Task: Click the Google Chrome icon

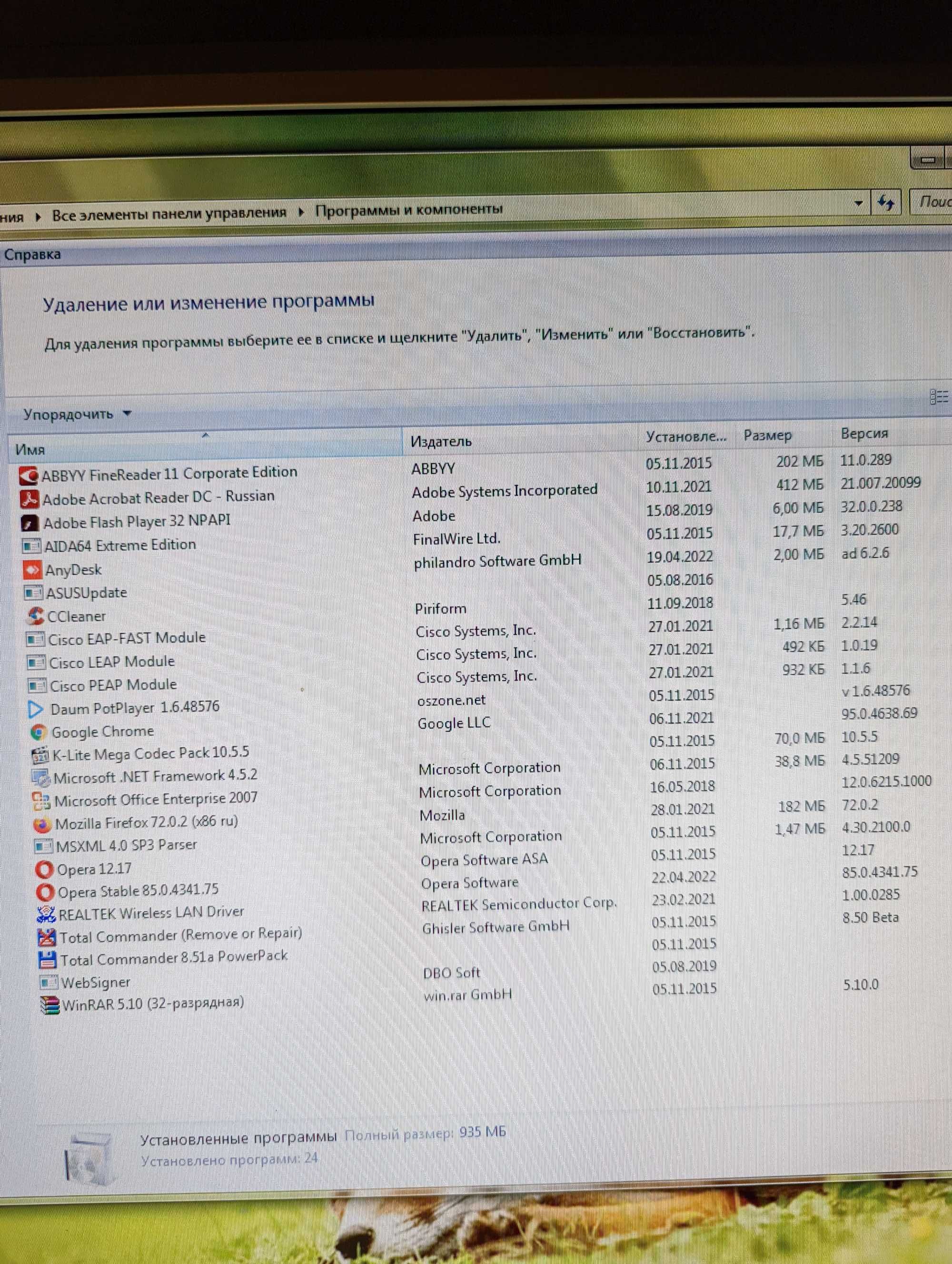Action: [x=39, y=732]
